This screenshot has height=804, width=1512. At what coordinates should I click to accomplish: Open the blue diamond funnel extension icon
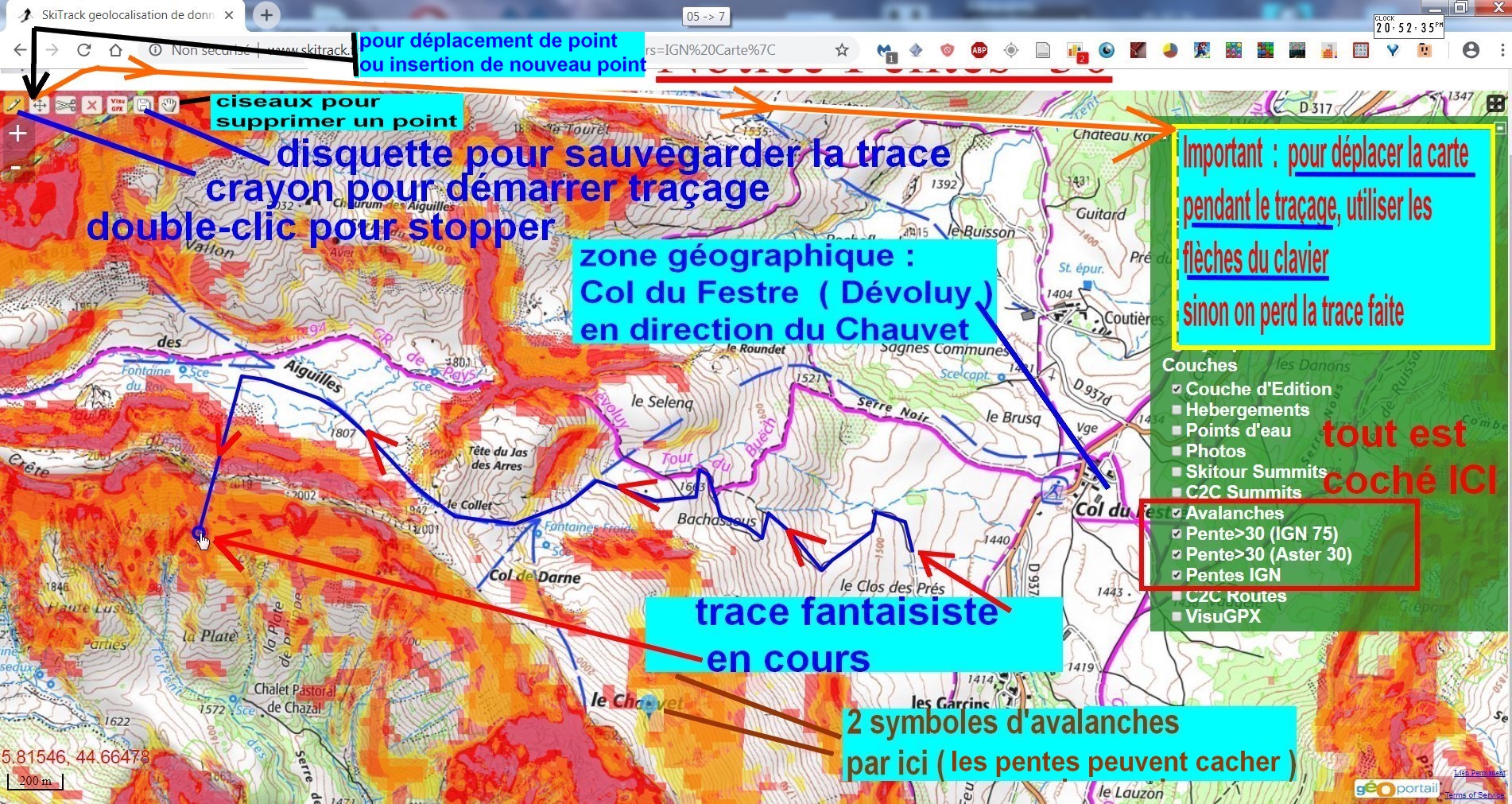point(1393,50)
